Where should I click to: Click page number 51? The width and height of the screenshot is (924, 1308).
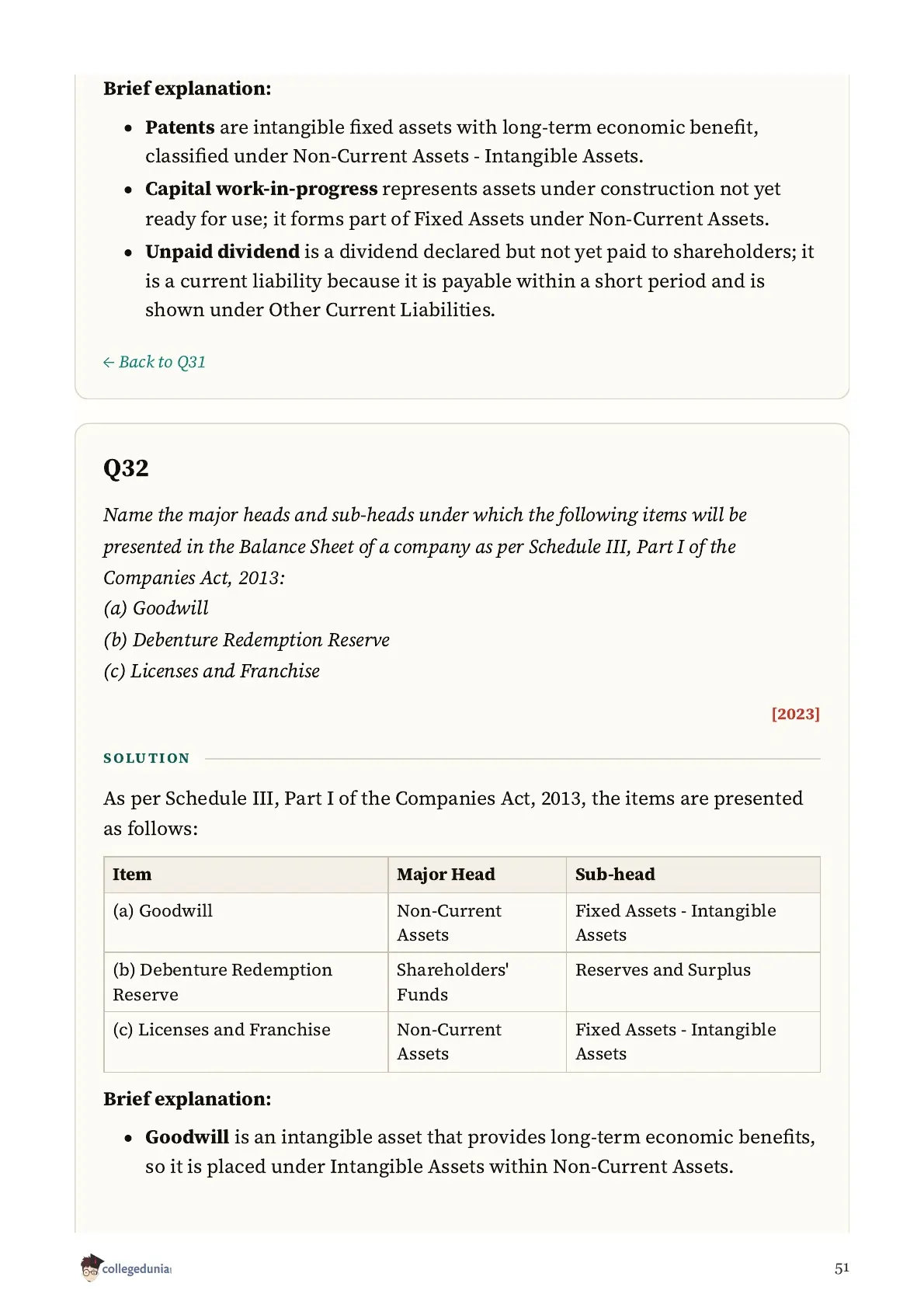click(842, 1268)
